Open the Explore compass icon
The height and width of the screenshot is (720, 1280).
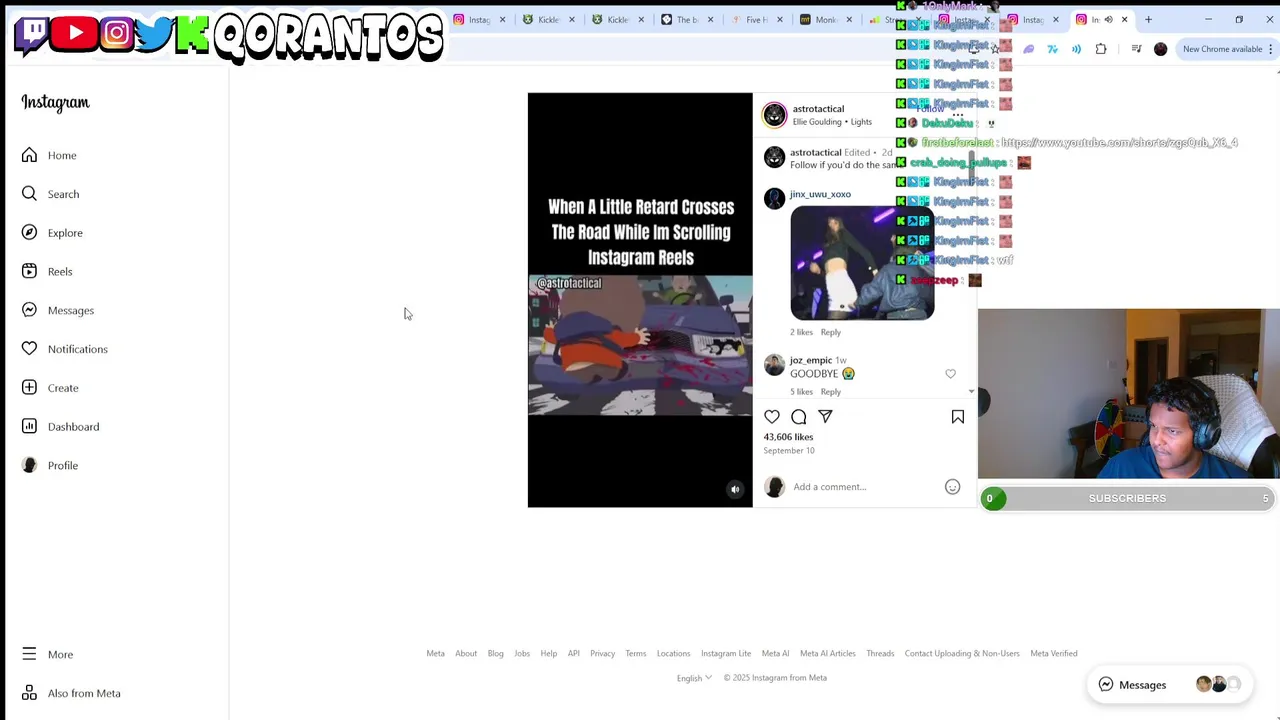[x=29, y=233]
